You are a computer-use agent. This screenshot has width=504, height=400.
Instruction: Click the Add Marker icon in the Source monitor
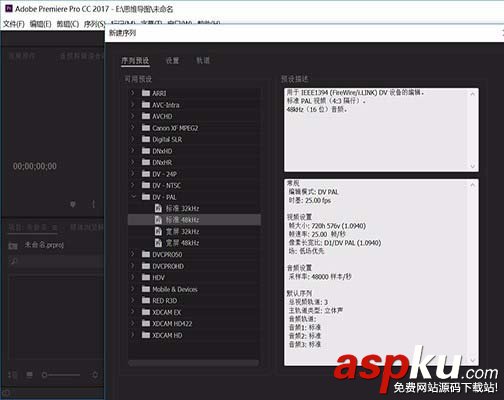pos(73,204)
